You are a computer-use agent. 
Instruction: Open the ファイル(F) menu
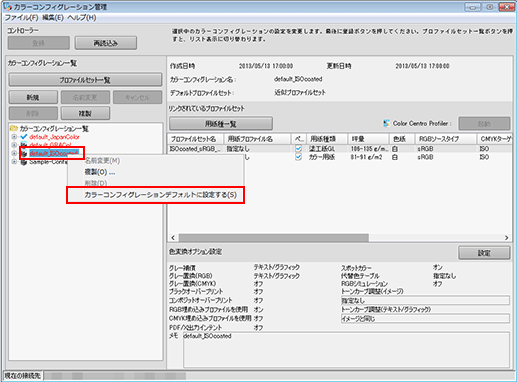coord(22,17)
